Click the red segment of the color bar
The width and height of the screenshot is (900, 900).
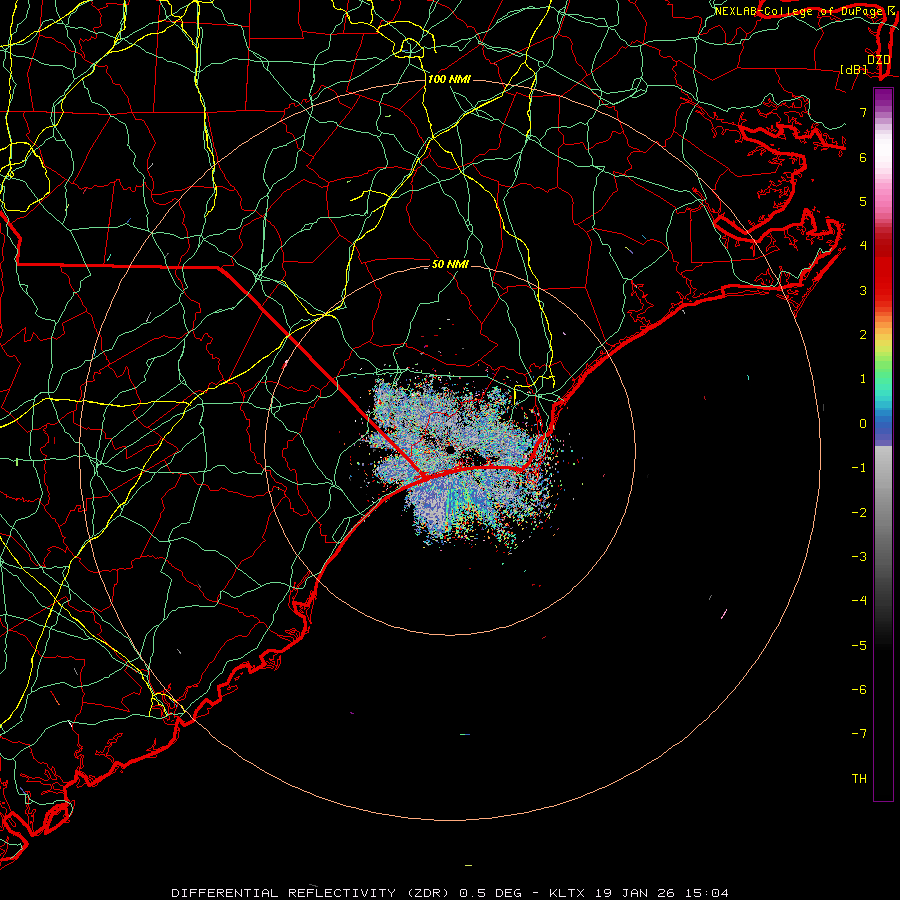(883, 270)
